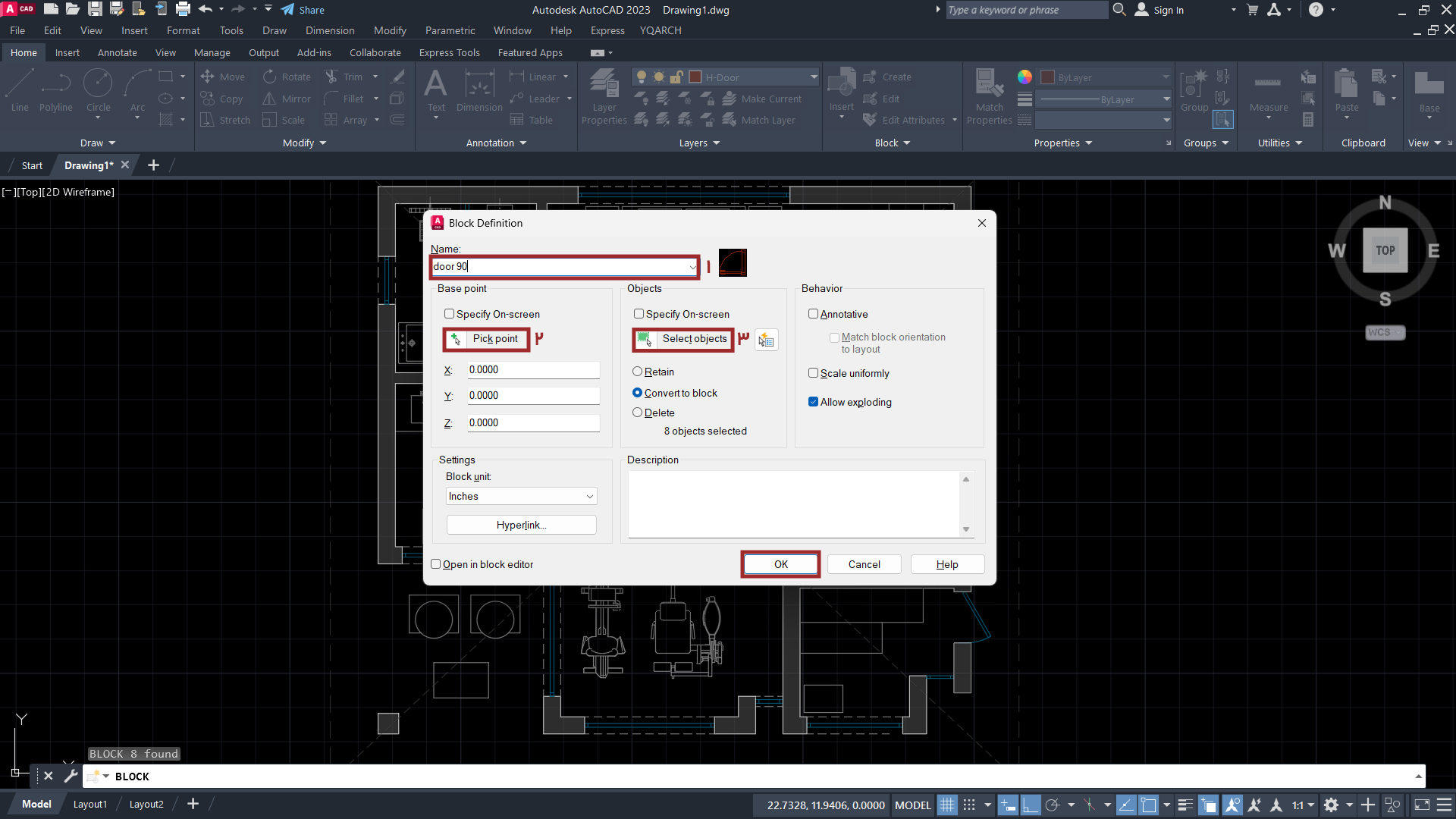Click the Rotate tool
Viewport: 1456px width, 819px height.
pyautogui.click(x=287, y=77)
